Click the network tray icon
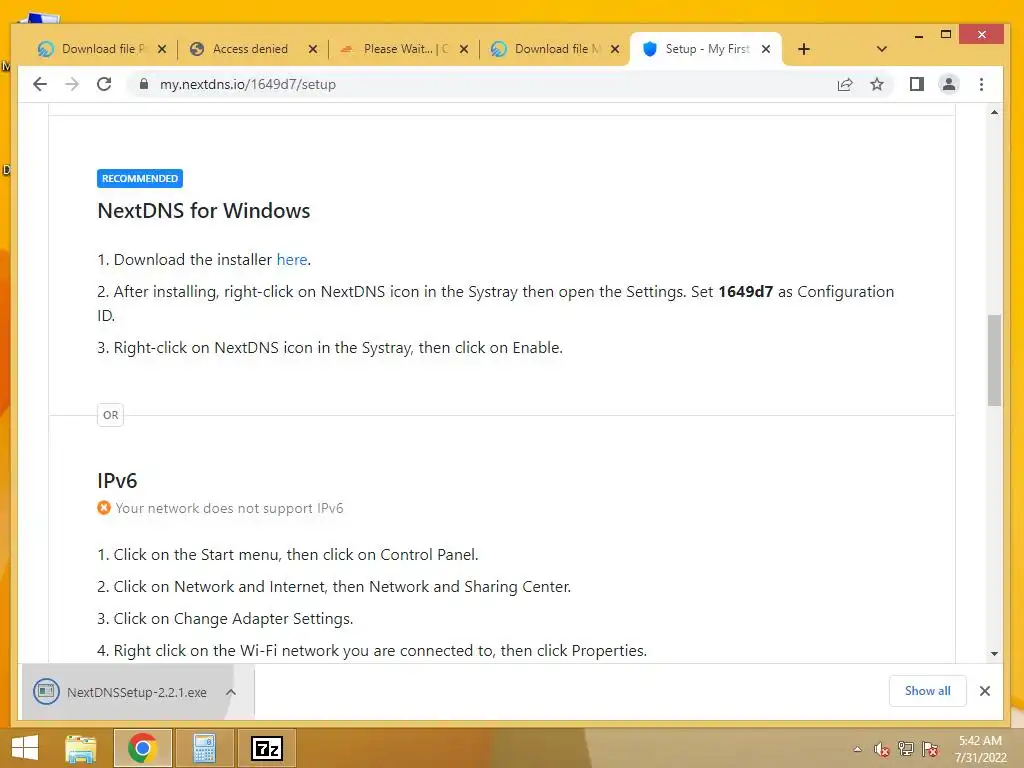This screenshot has width=1024, height=768. [906, 749]
